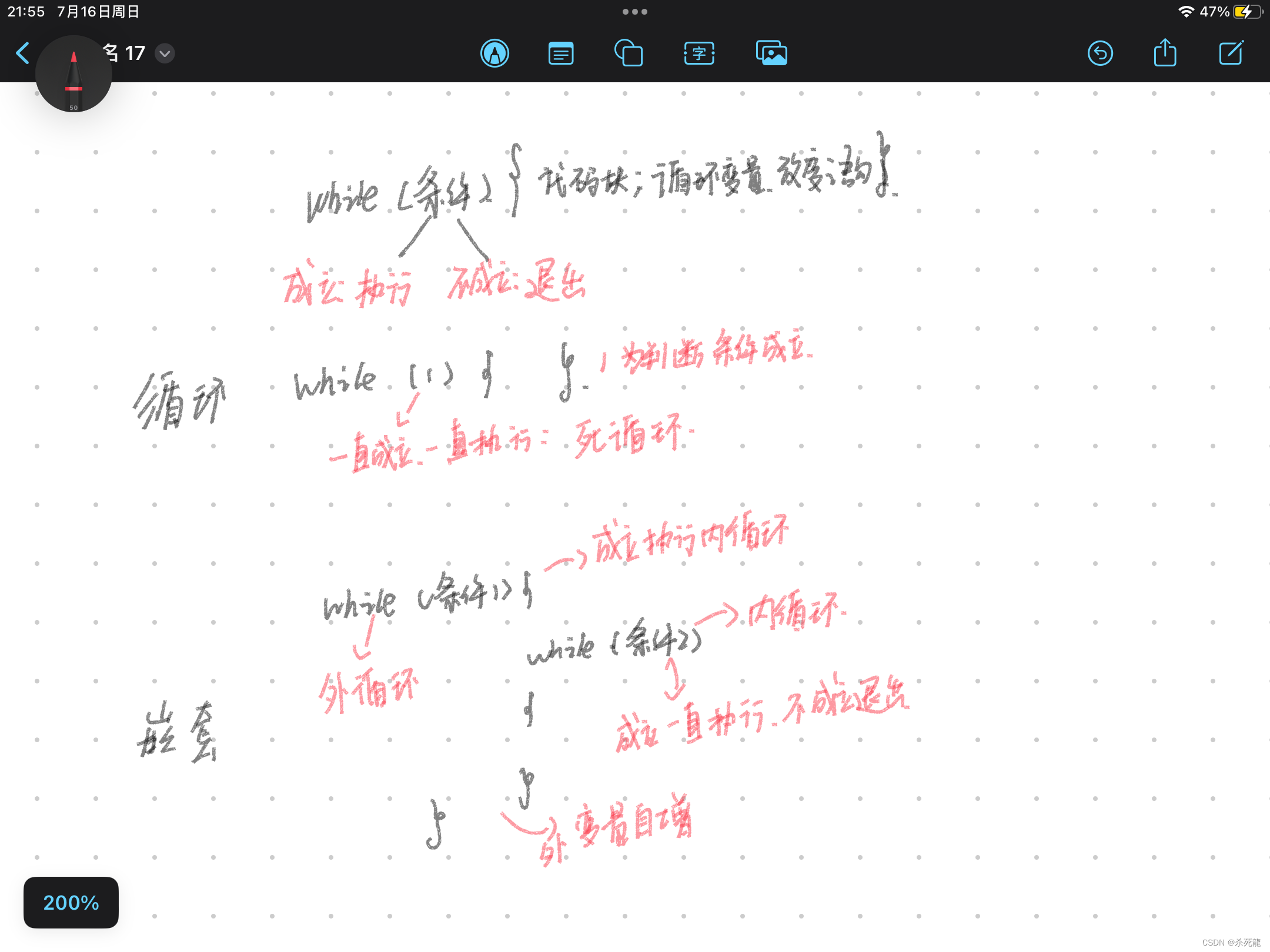Open the text recognition 字 tool

click(x=698, y=53)
